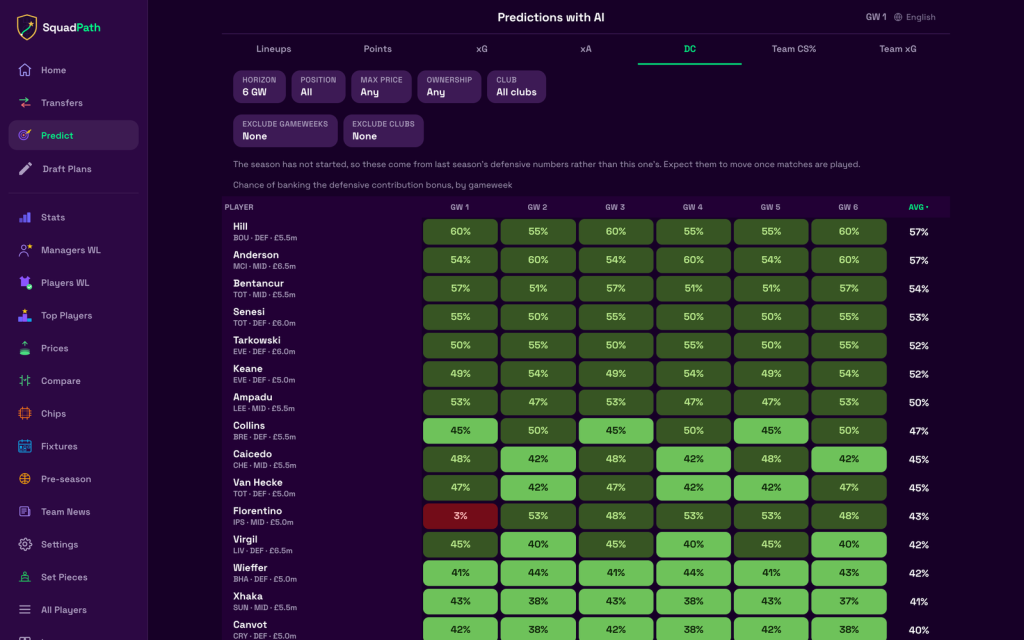Open the Max Price Any filter
1024x640 pixels.
pyautogui.click(x=381, y=86)
